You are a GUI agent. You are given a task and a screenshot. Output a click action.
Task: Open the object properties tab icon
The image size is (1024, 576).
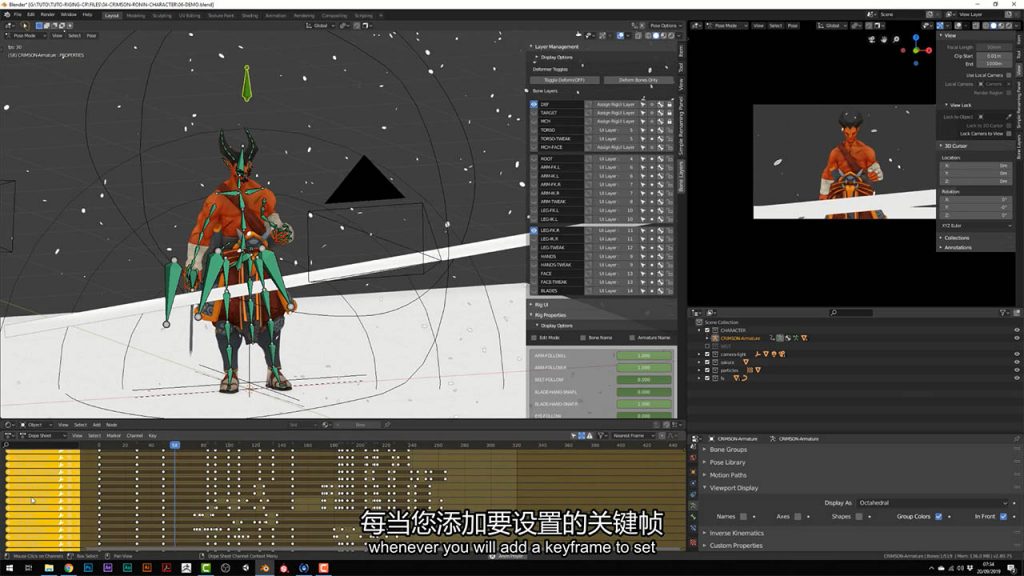click(694, 471)
